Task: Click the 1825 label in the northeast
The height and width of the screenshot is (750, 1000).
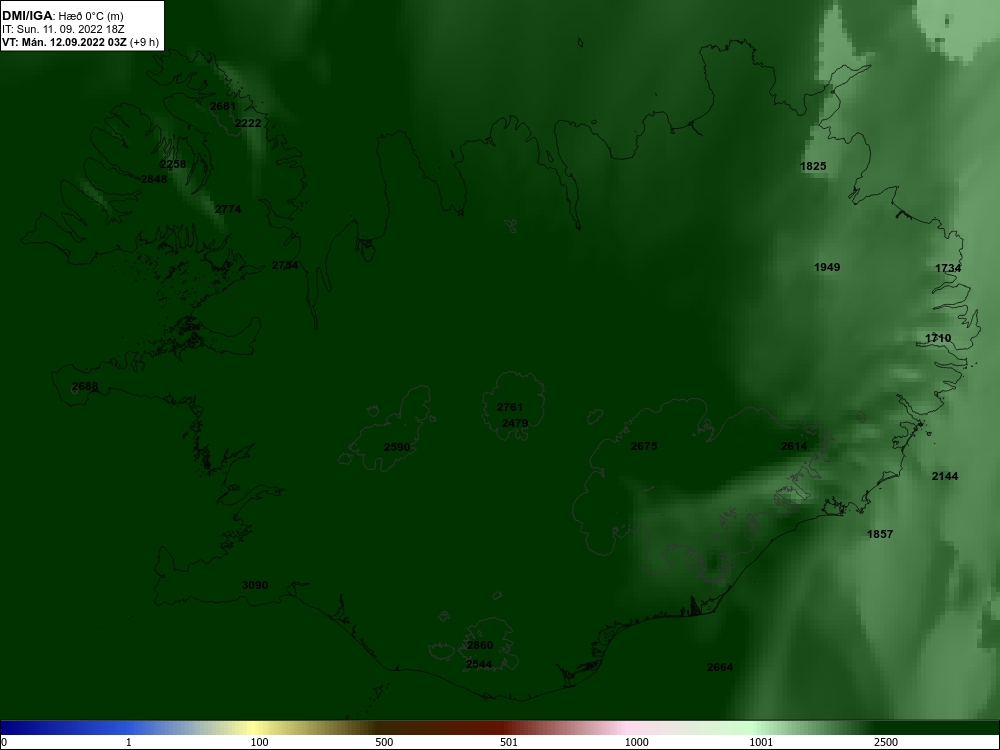Action: coord(813,166)
